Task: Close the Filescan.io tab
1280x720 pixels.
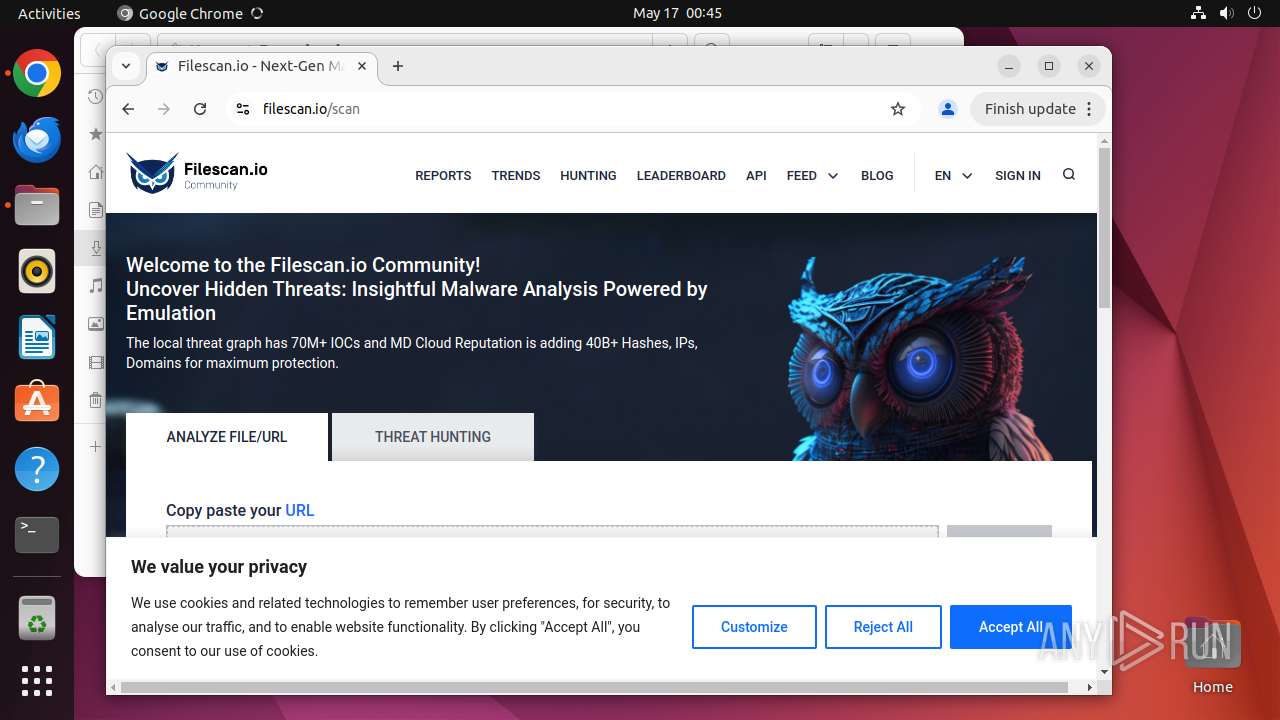Action: click(x=362, y=66)
